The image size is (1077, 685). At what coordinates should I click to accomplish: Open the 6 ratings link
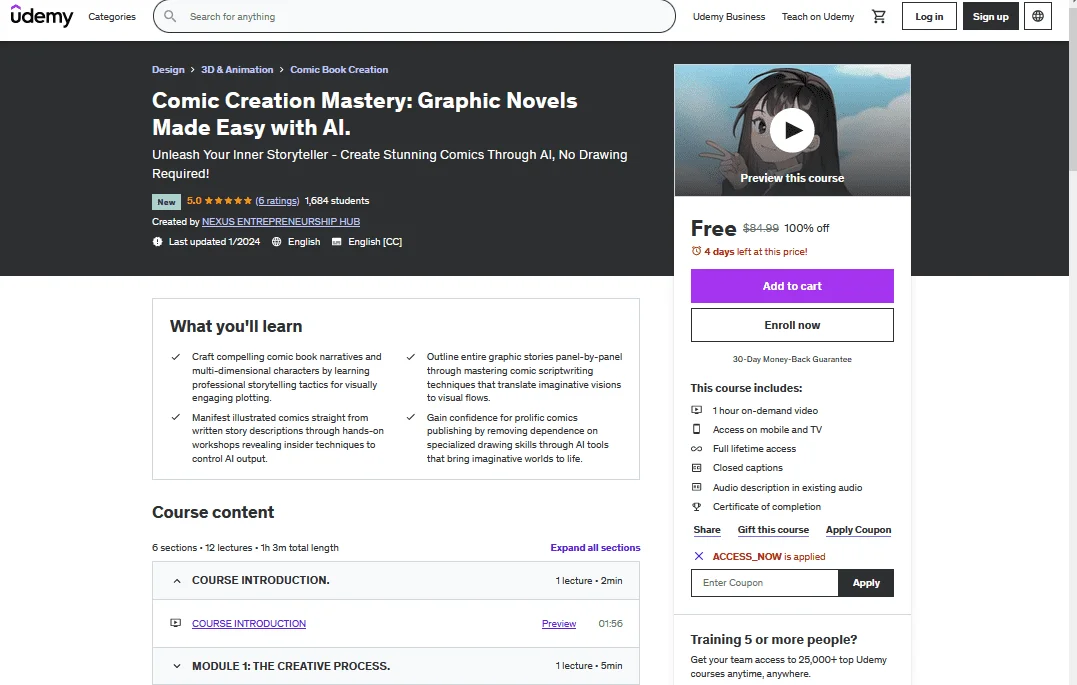click(x=277, y=201)
